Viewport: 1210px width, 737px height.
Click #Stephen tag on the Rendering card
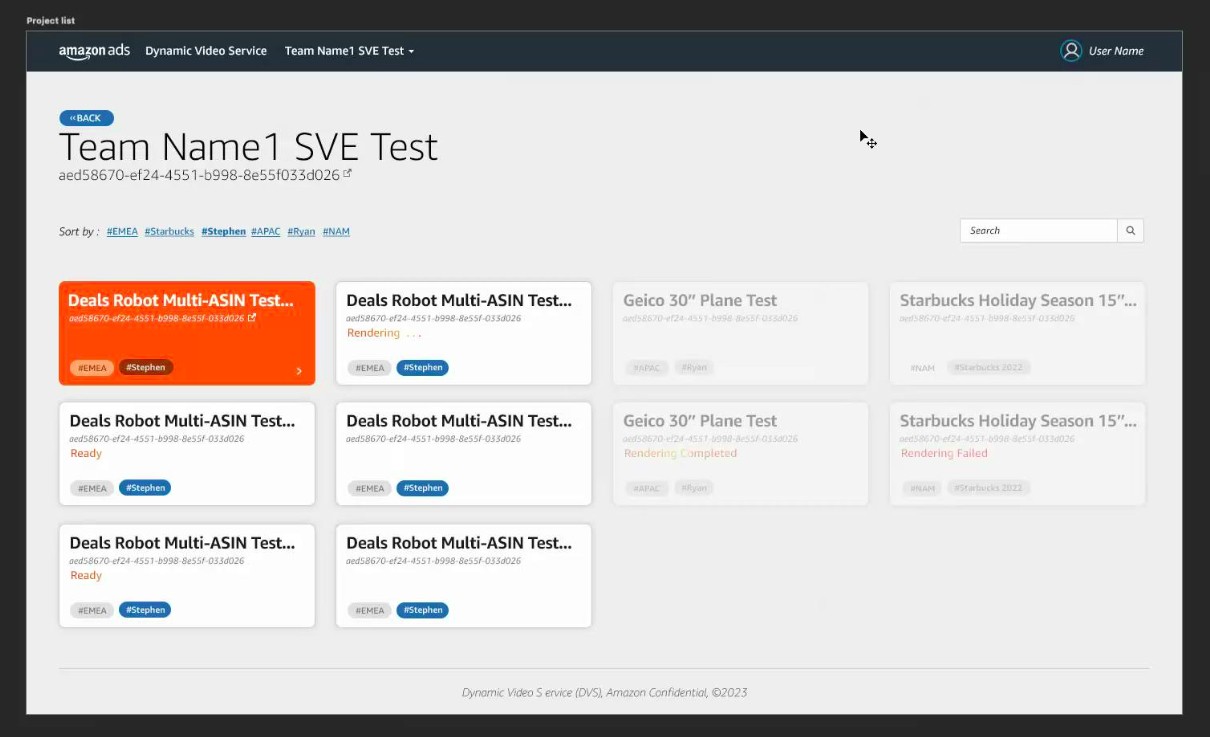coord(423,368)
